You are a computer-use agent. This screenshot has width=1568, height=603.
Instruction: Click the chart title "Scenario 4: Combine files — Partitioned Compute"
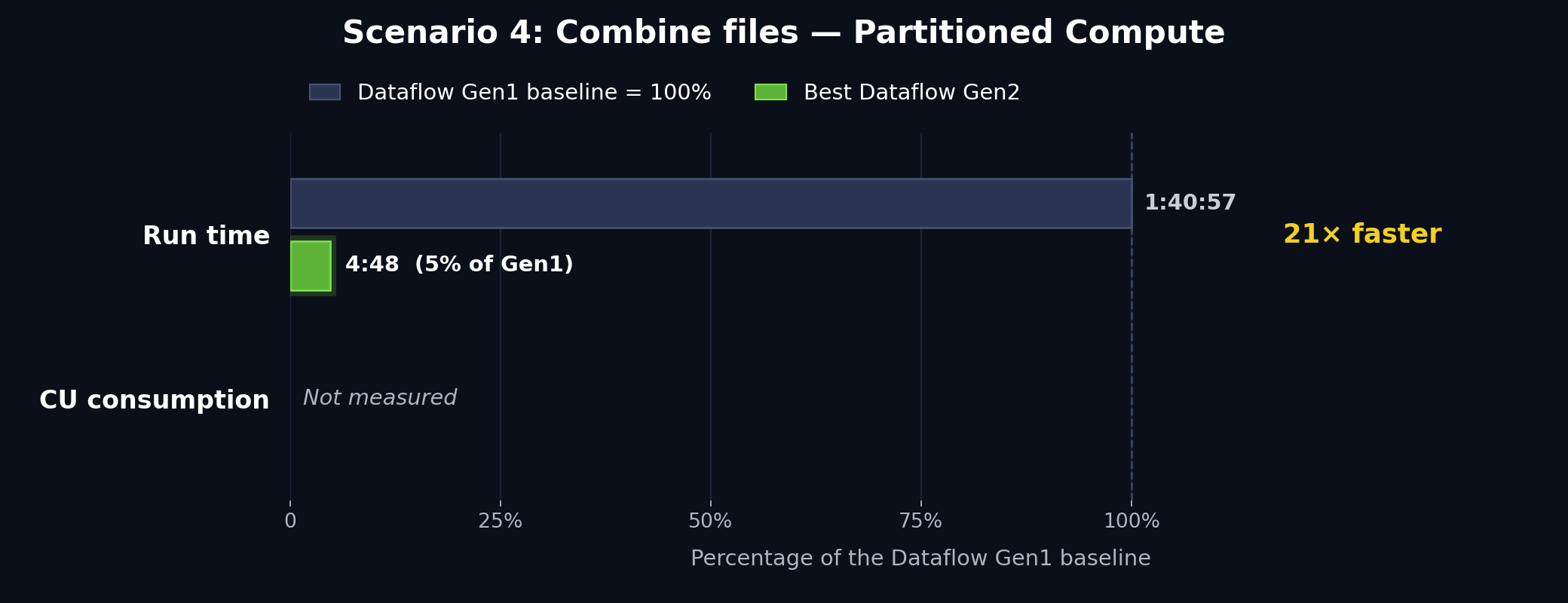coord(784,33)
